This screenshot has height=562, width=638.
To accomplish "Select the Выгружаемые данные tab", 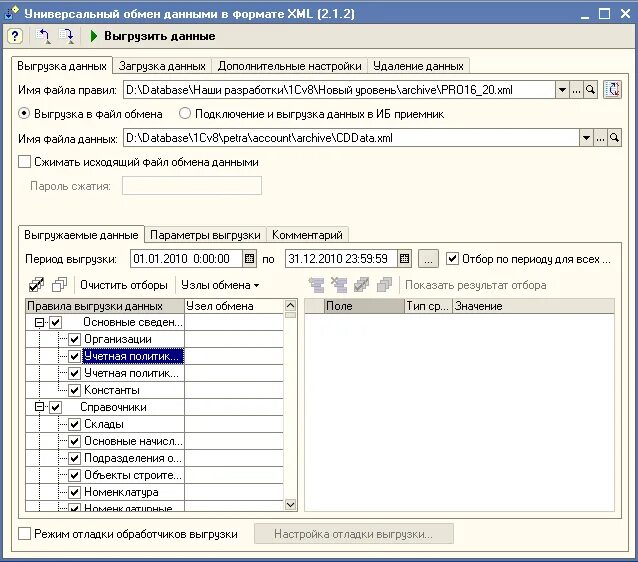I will pos(81,235).
